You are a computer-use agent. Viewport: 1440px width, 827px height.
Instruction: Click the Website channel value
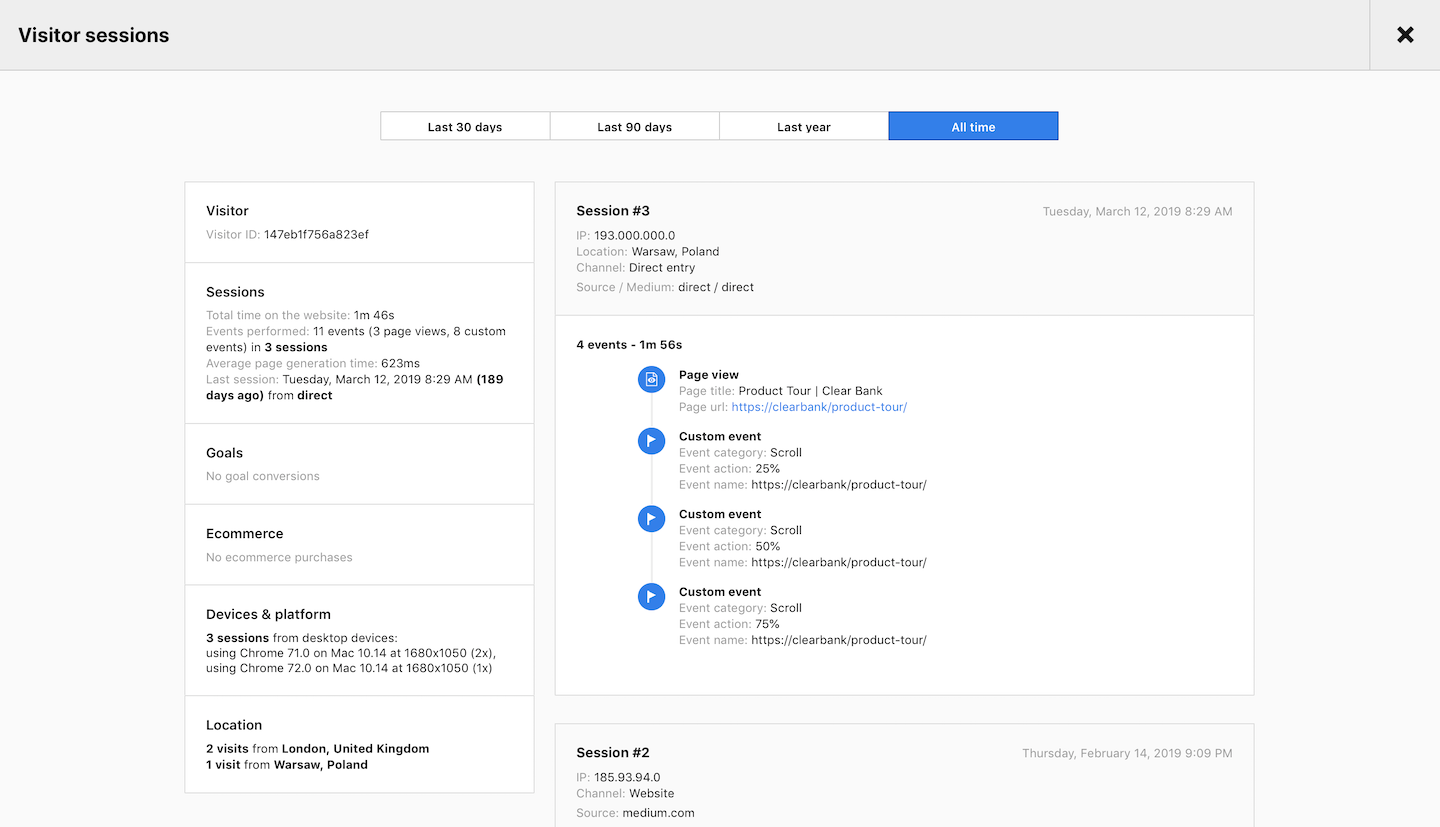coord(652,793)
